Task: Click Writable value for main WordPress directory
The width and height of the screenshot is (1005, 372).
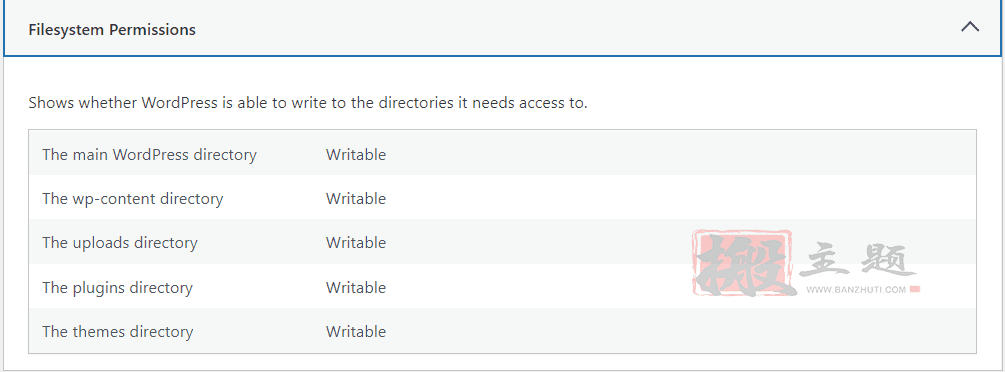Action: pyautogui.click(x=356, y=155)
